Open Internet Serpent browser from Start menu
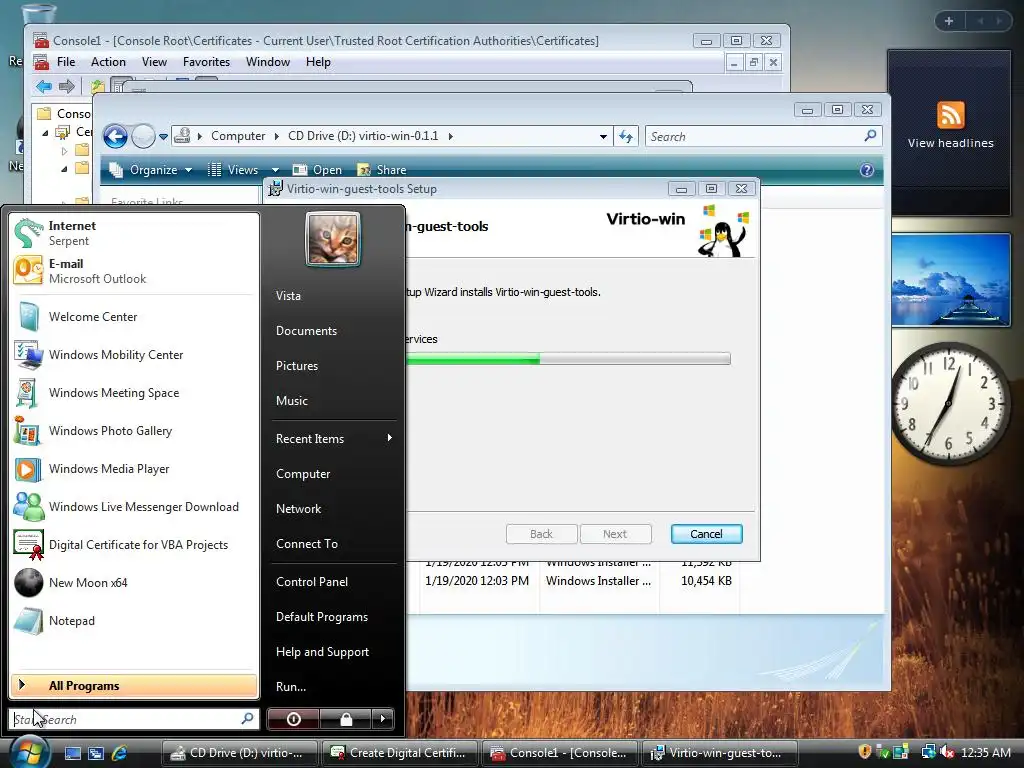Viewport: 1024px width, 768px height. [134, 233]
